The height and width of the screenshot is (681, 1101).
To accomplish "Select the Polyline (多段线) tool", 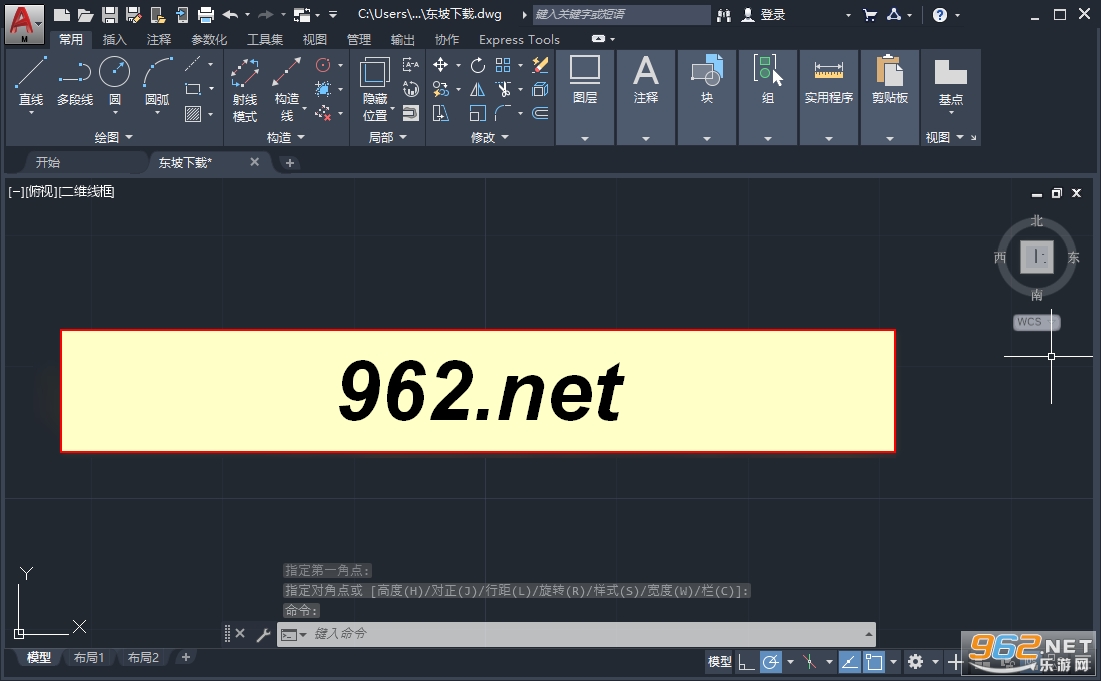I will point(74,81).
